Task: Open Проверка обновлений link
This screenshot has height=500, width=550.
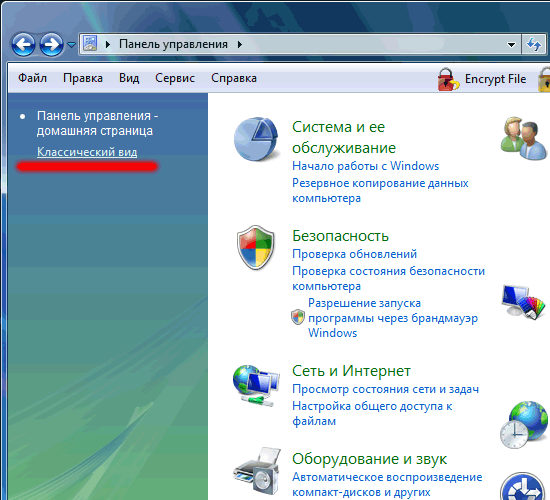Action: click(x=354, y=254)
